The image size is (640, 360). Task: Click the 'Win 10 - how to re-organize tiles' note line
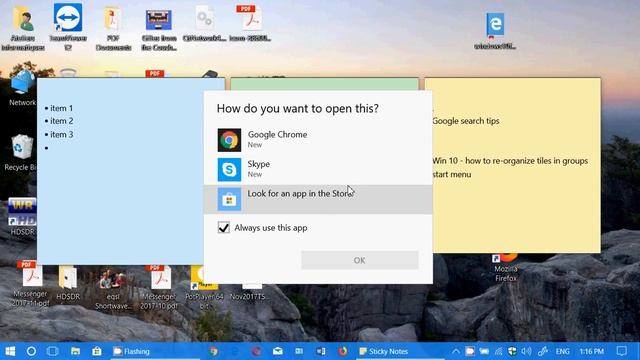pos(510,161)
